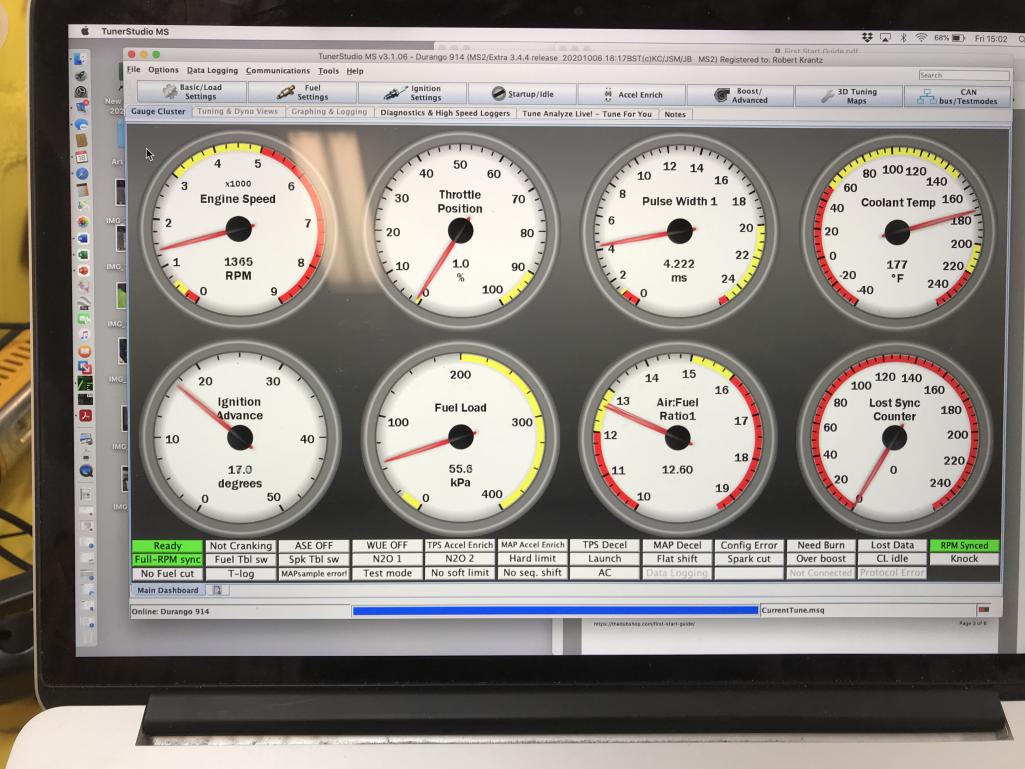Click into the Search field
Viewport: 1025px width, 769px height.
[x=963, y=75]
